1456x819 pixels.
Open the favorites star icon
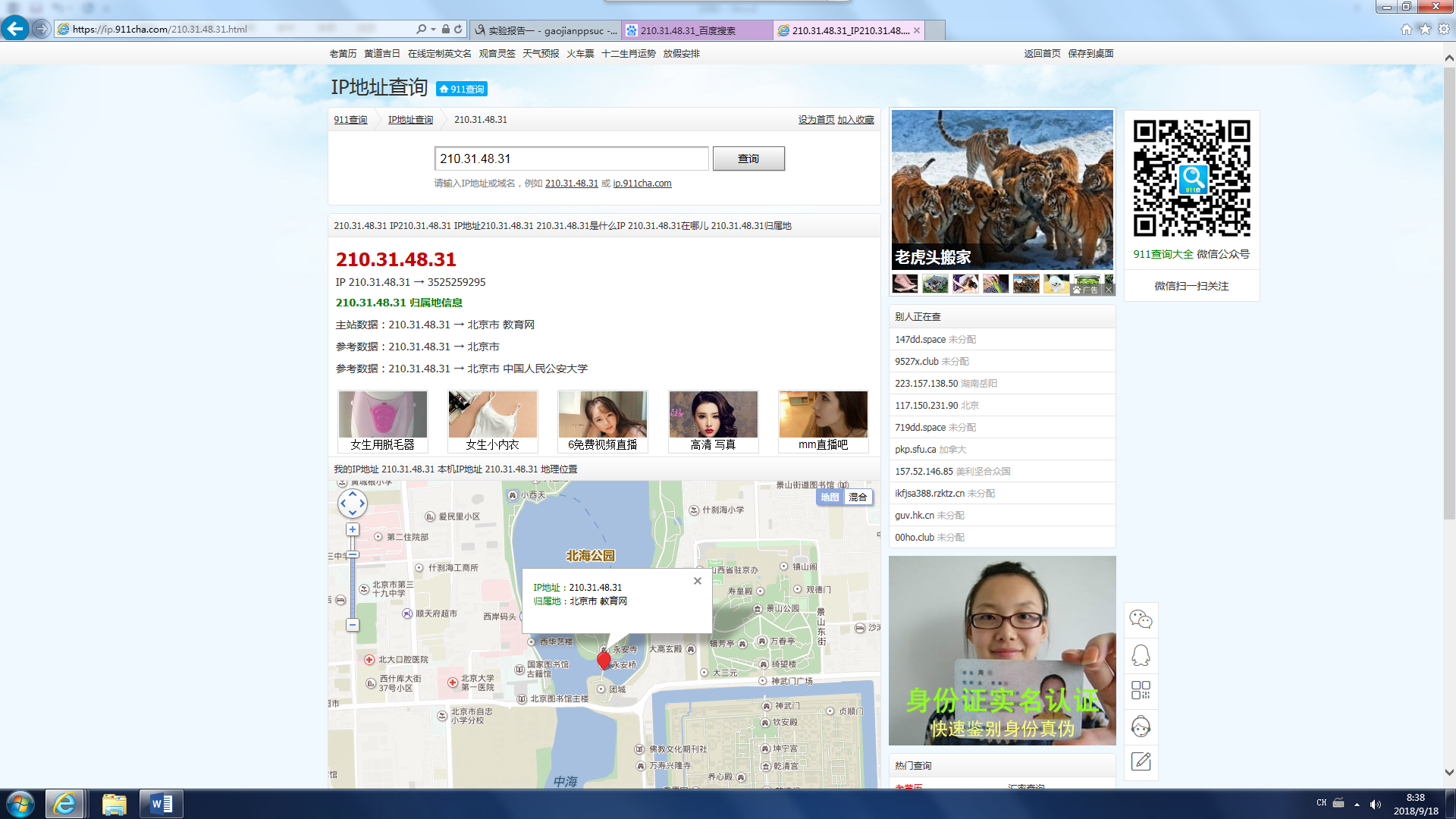tap(1425, 29)
